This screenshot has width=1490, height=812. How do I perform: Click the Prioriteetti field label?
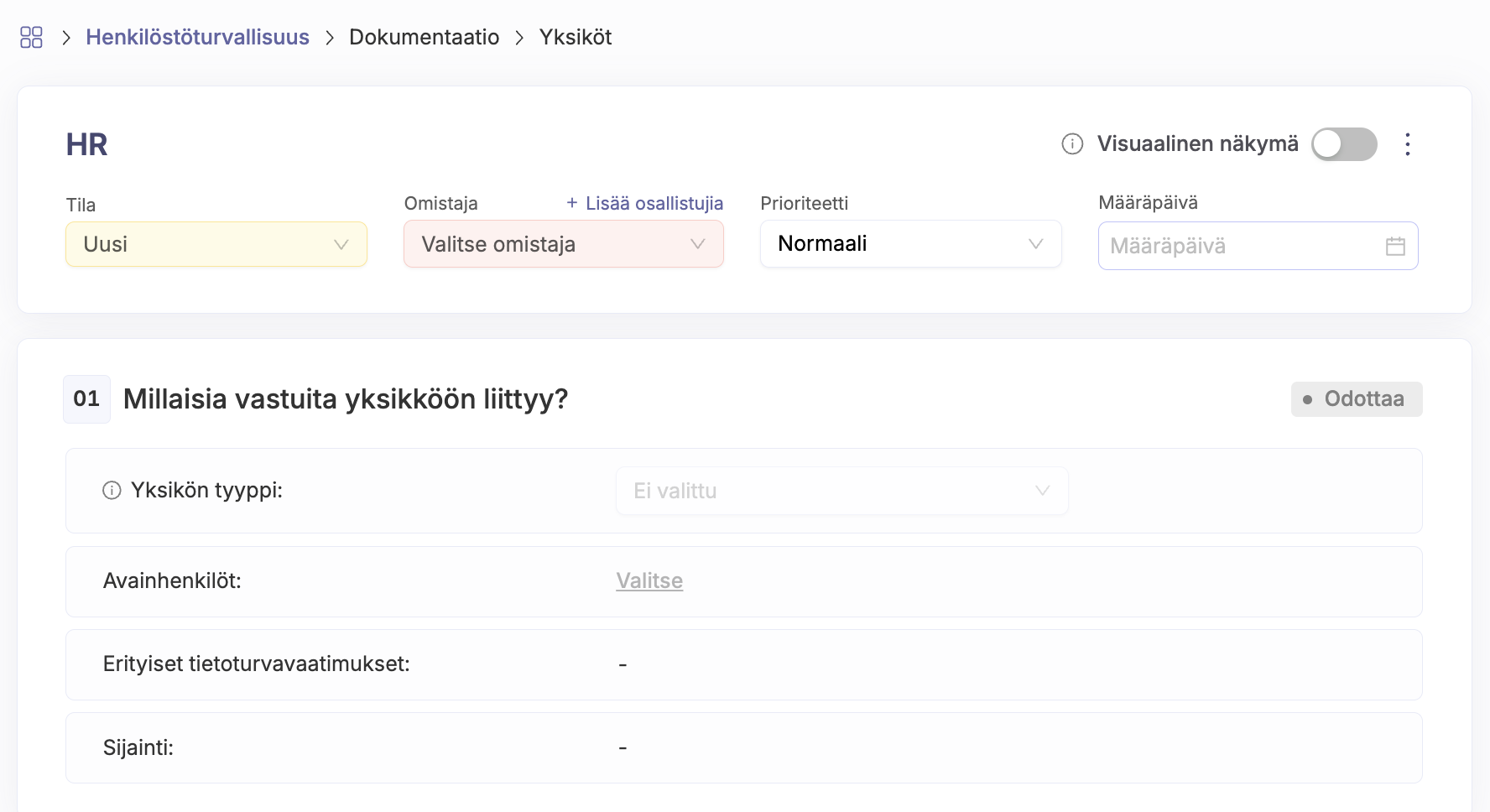point(805,203)
